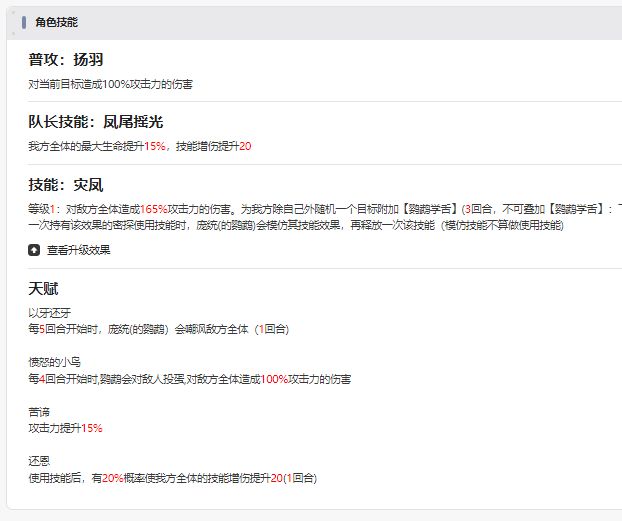Viewport: 622px width, 521px height.
Task: Click the 队长技能：凤尾摇光 heading
Action: 95,121
